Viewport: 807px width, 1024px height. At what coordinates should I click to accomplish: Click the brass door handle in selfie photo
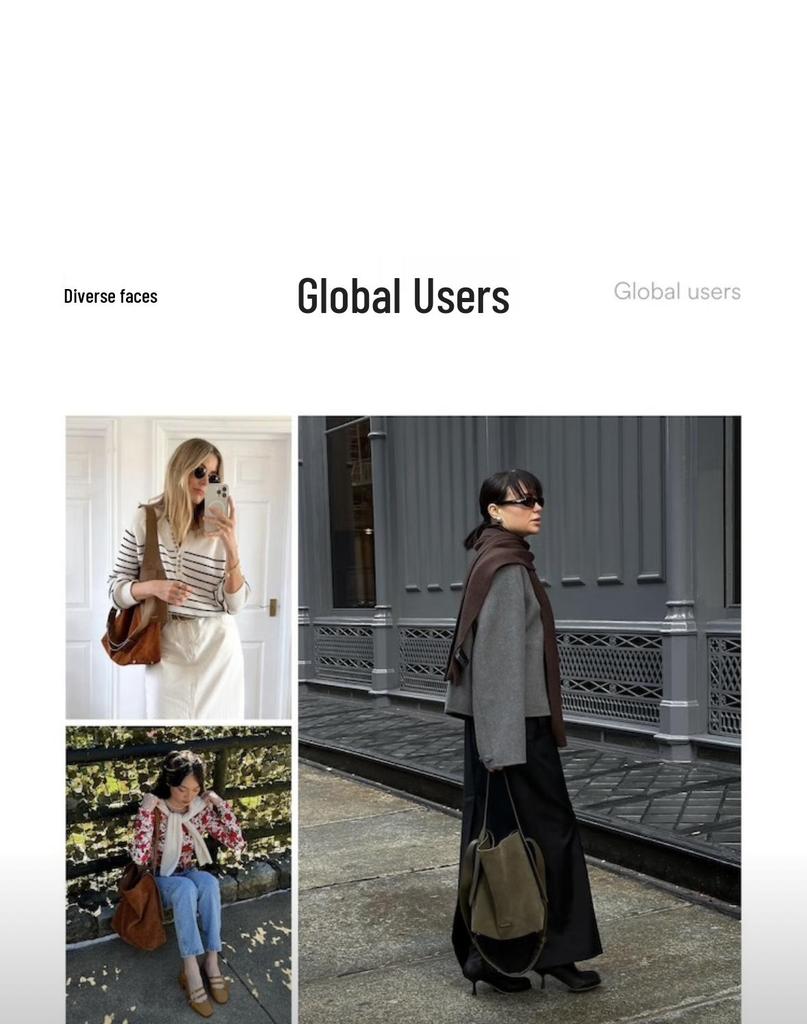[x=272, y=607]
